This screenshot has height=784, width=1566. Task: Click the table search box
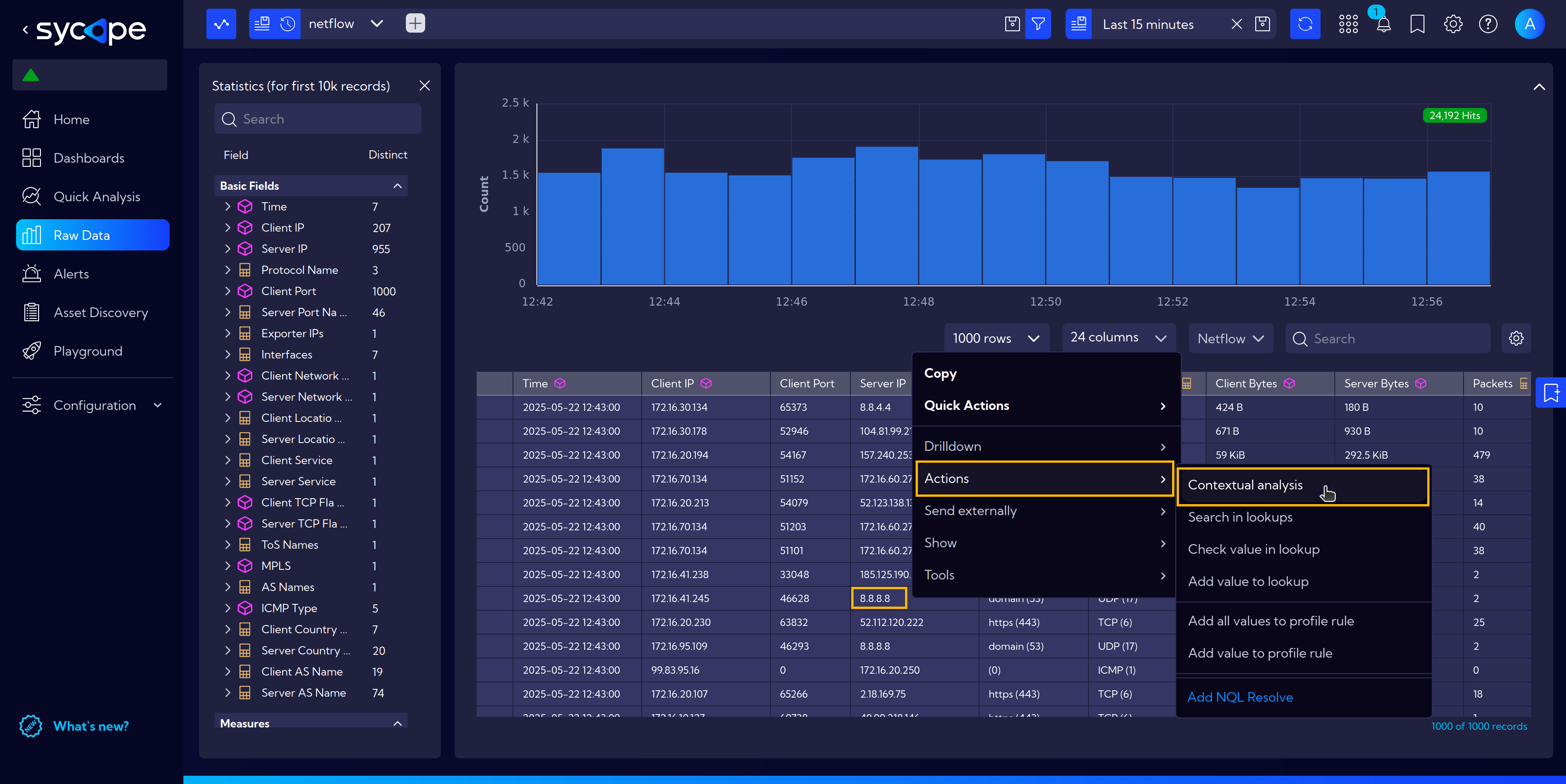(x=1387, y=339)
